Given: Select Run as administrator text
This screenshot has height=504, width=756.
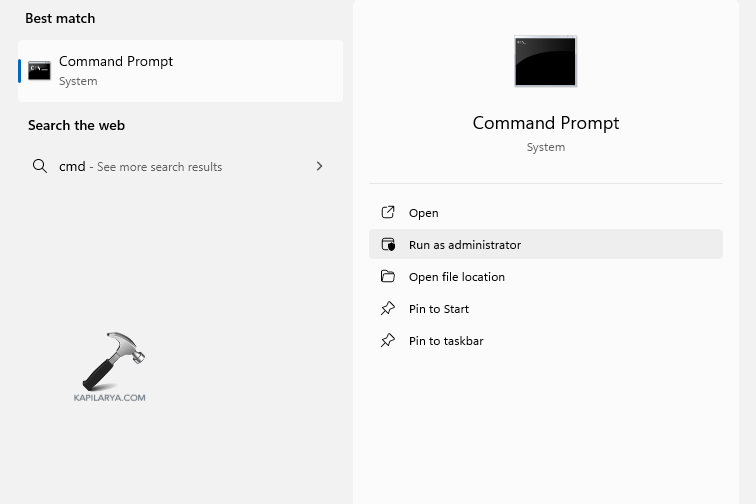Looking at the screenshot, I should coord(465,245).
